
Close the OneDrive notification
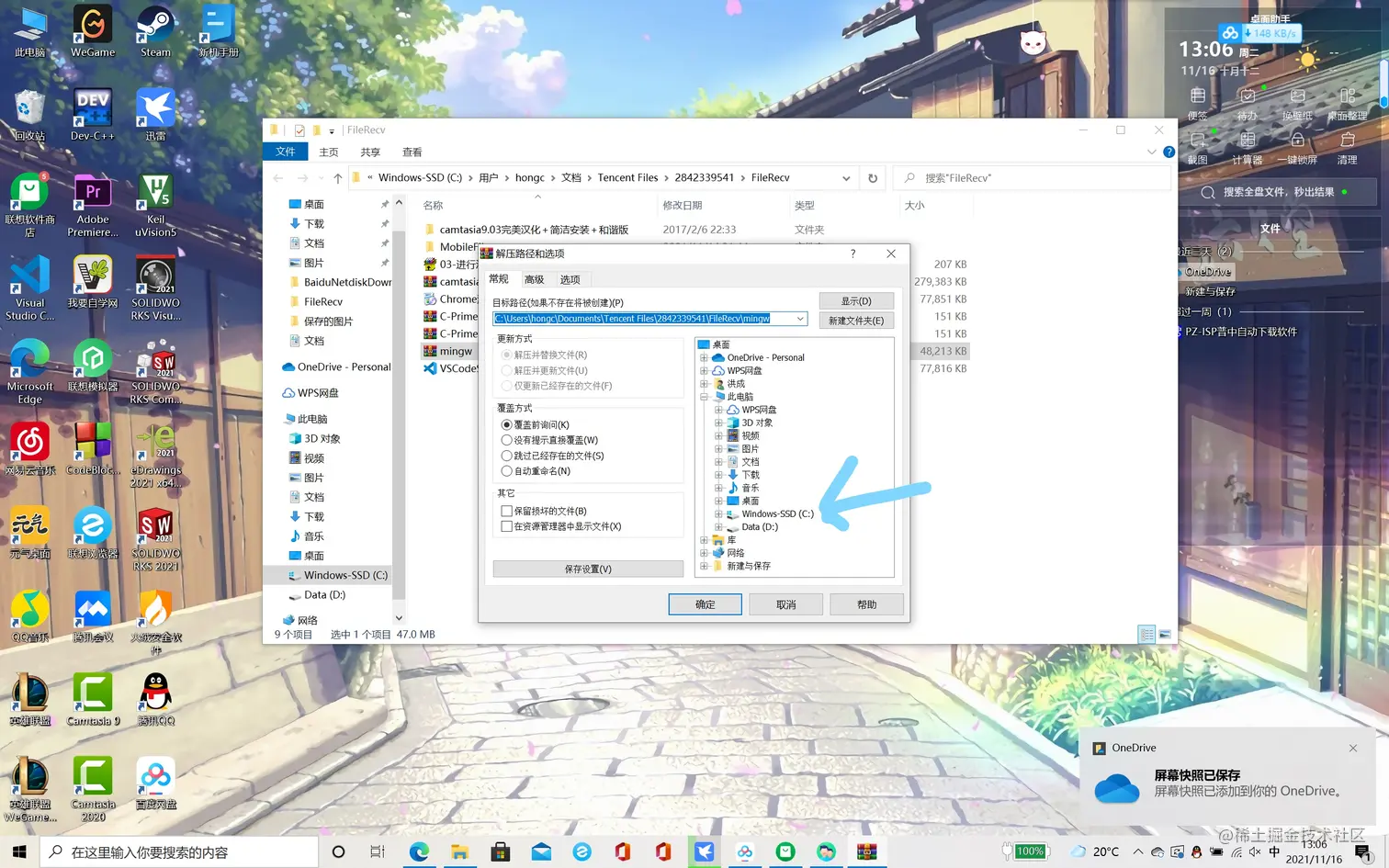point(1353,749)
